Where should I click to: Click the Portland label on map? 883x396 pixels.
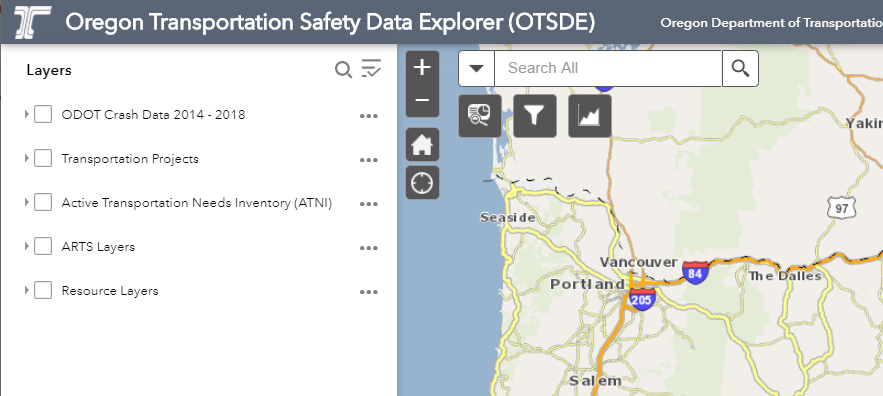587,284
